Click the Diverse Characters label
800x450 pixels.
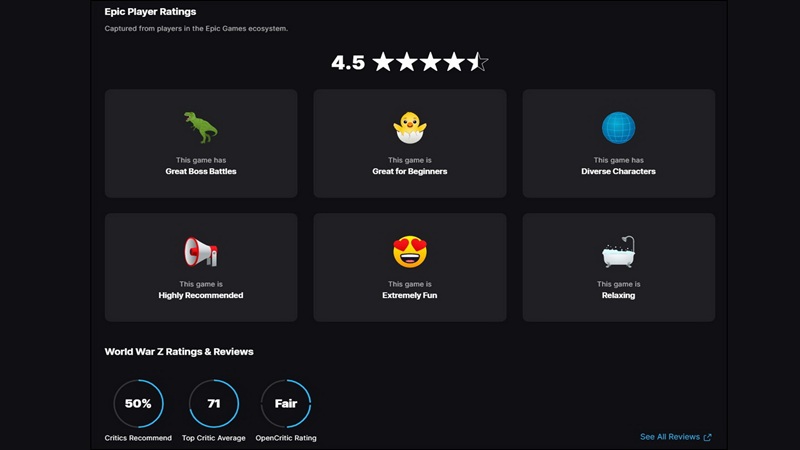click(618, 171)
